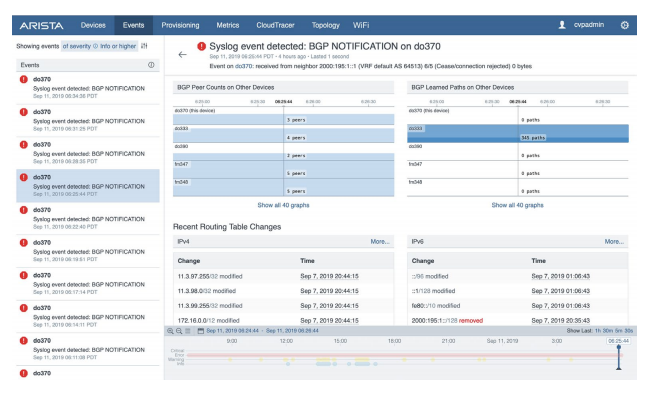Click timeline list icon next to zoom controls
The width and height of the screenshot is (650, 400).
click(188, 331)
